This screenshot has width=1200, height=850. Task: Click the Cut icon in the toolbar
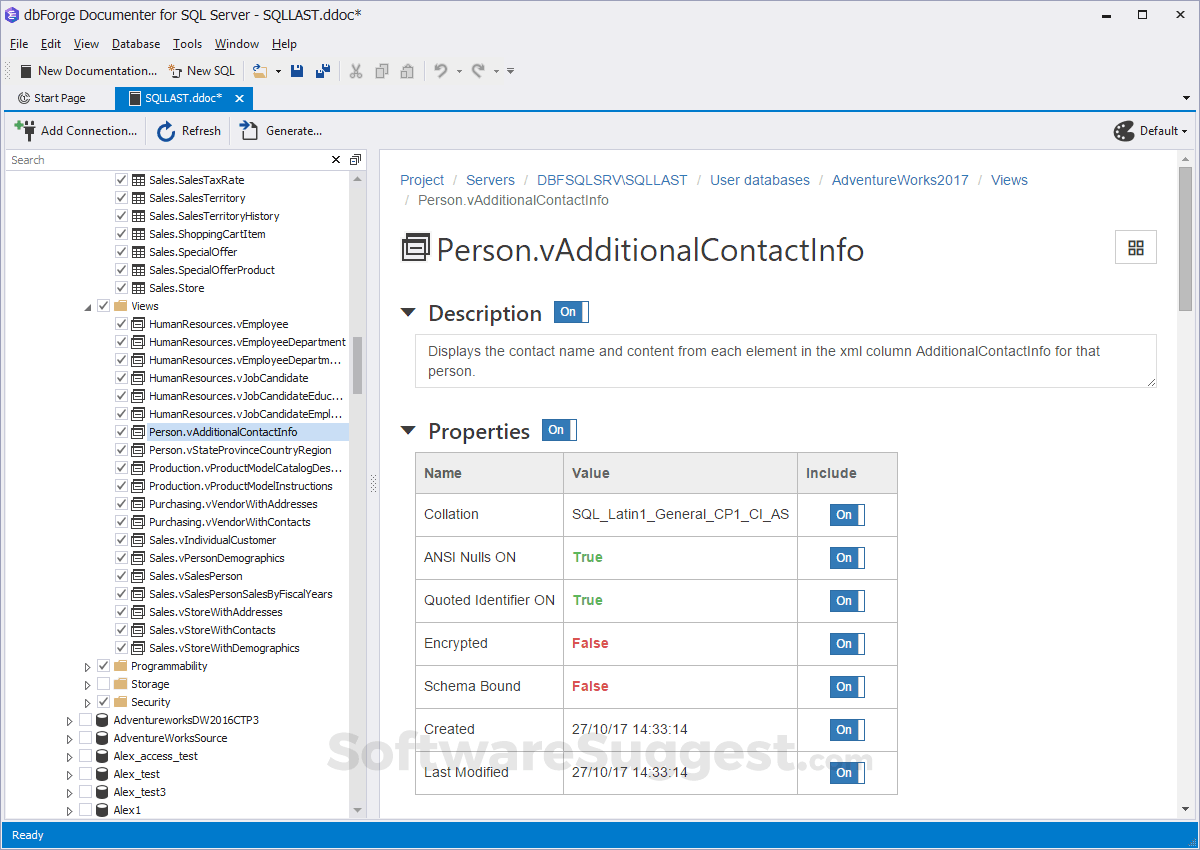point(356,70)
